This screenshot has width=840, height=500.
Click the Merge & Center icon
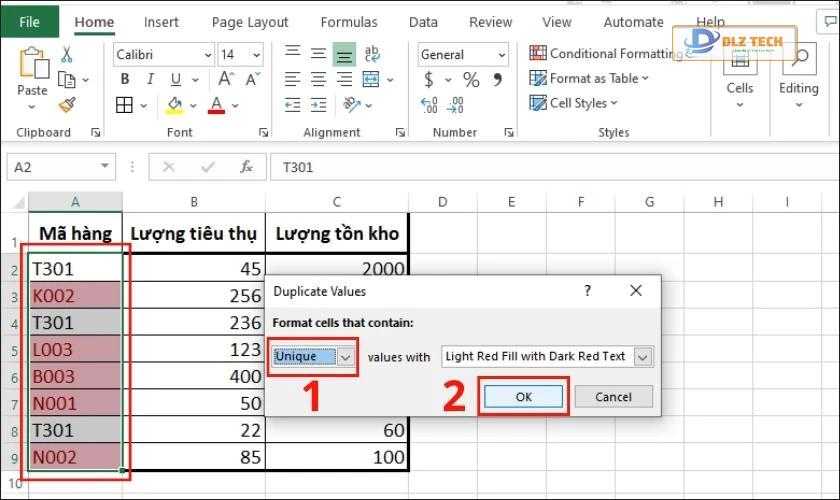pyautogui.click(x=371, y=79)
